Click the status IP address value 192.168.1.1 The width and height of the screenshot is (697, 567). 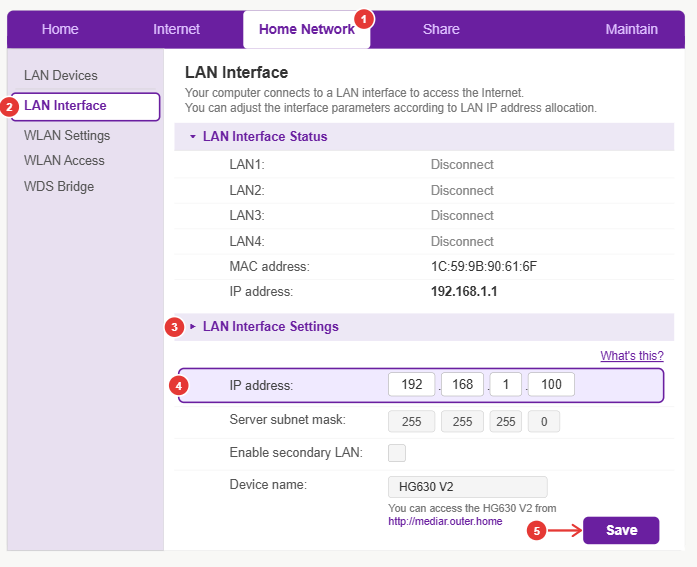[x=464, y=291]
